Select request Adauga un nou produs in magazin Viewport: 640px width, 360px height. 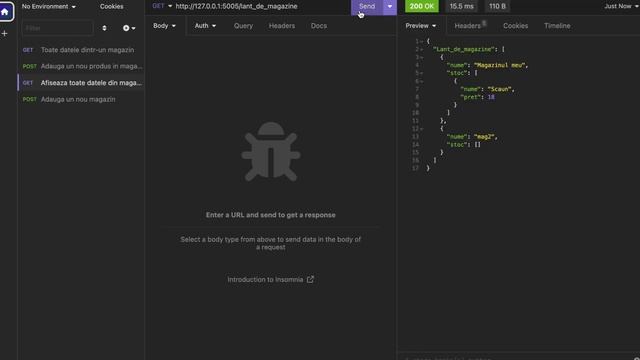pyautogui.click(x=81, y=66)
